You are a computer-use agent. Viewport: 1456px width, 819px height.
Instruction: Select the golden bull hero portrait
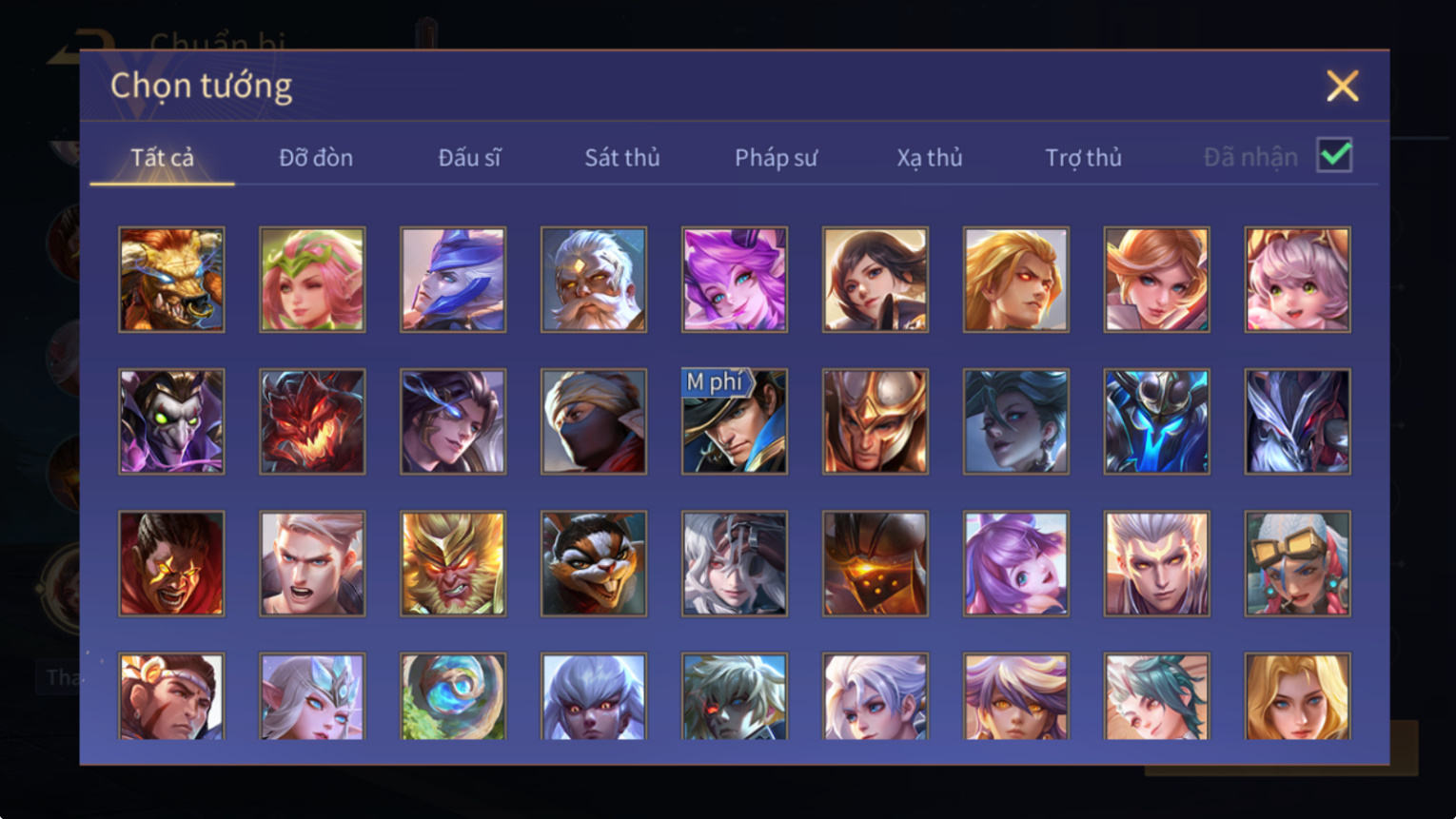click(171, 280)
